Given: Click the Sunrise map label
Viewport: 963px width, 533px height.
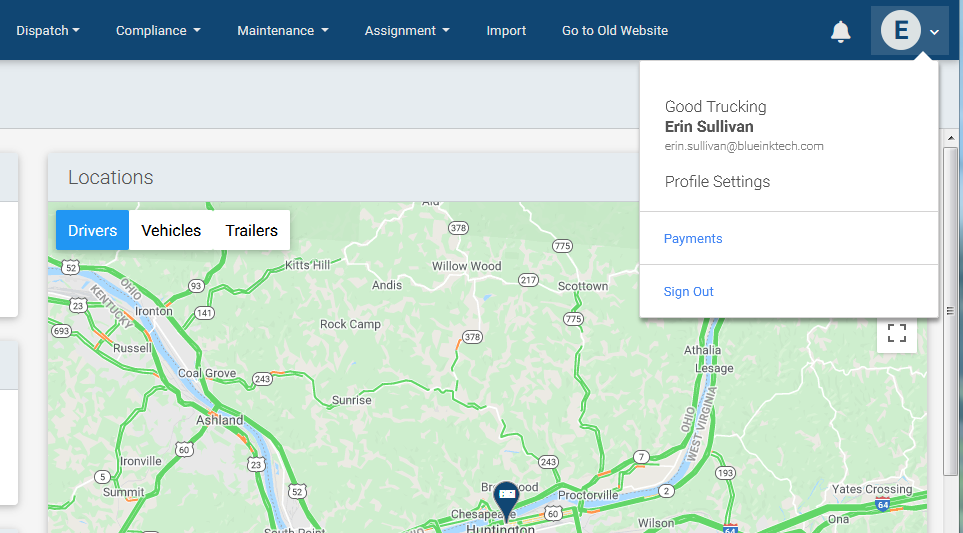Looking at the screenshot, I should (351, 400).
